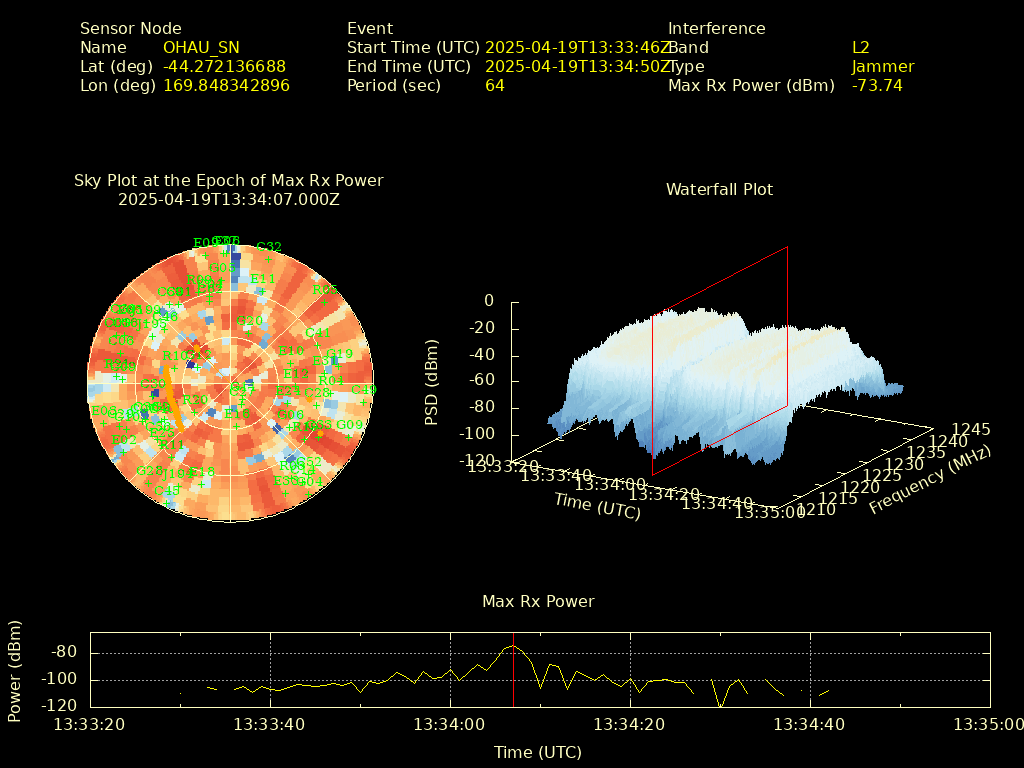
Task: Click the latitude value -44.272136688
Action: click(224, 67)
